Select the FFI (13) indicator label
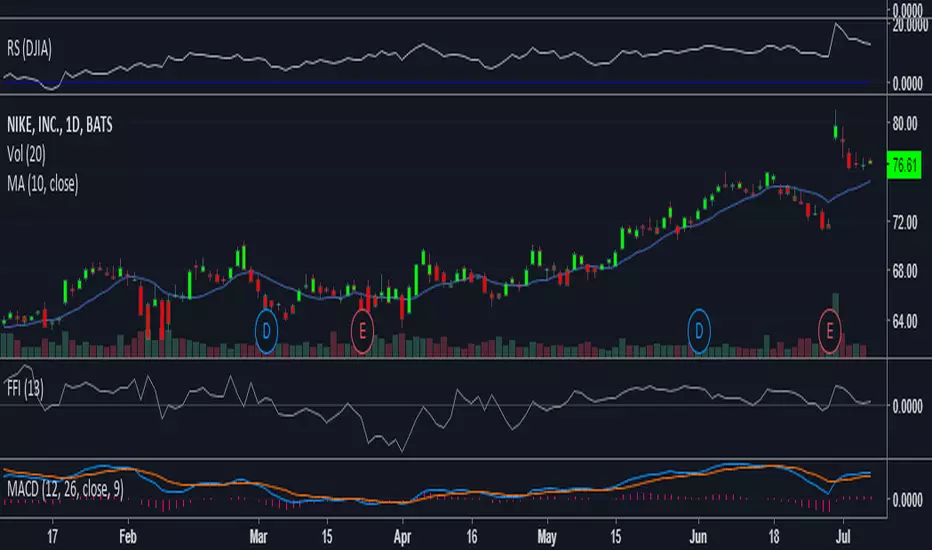Viewport: 932px width, 550px height. (25, 389)
